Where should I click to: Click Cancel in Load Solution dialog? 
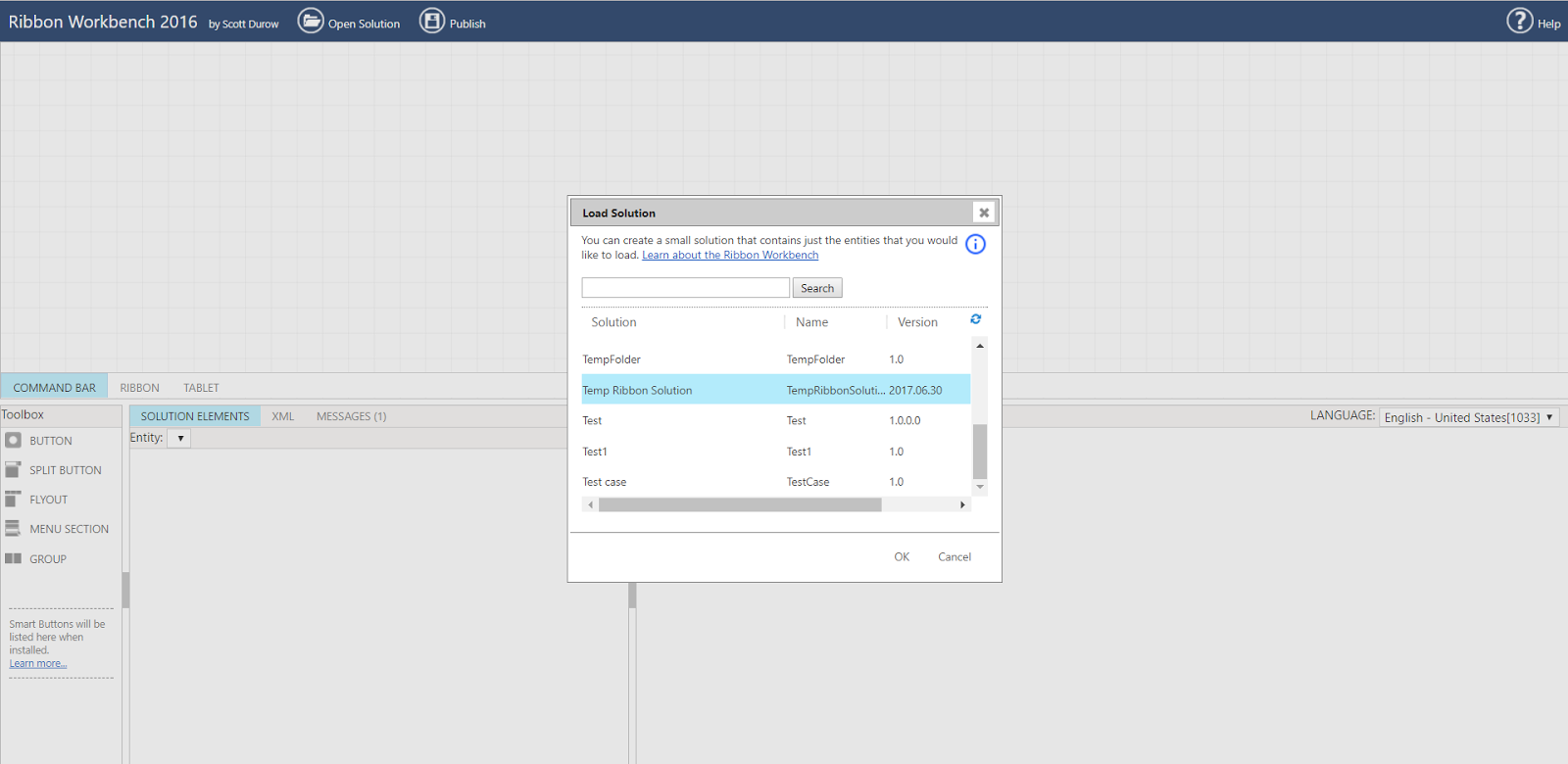(955, 557)
